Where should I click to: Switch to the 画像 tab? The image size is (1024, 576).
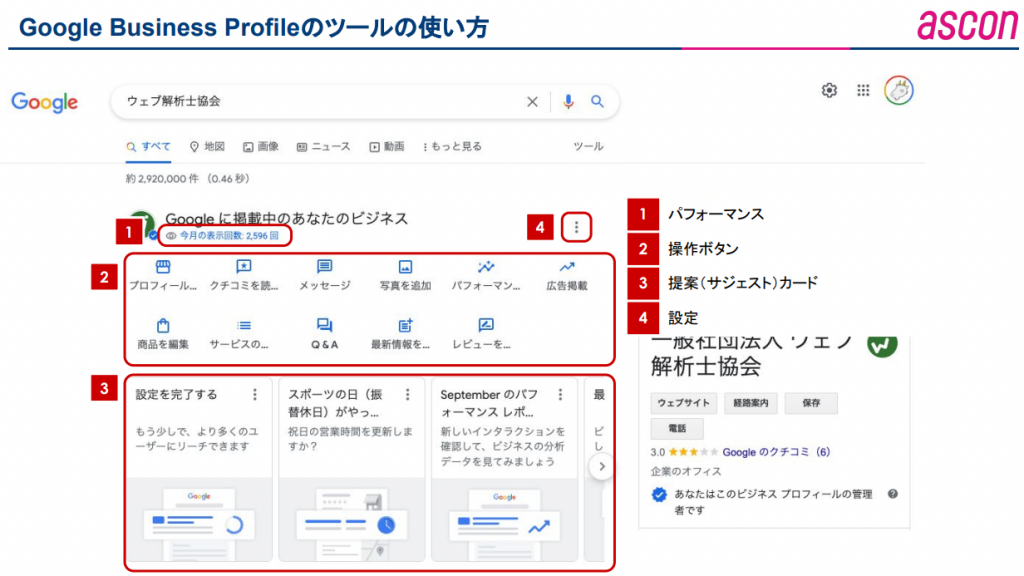pos(261,146)
